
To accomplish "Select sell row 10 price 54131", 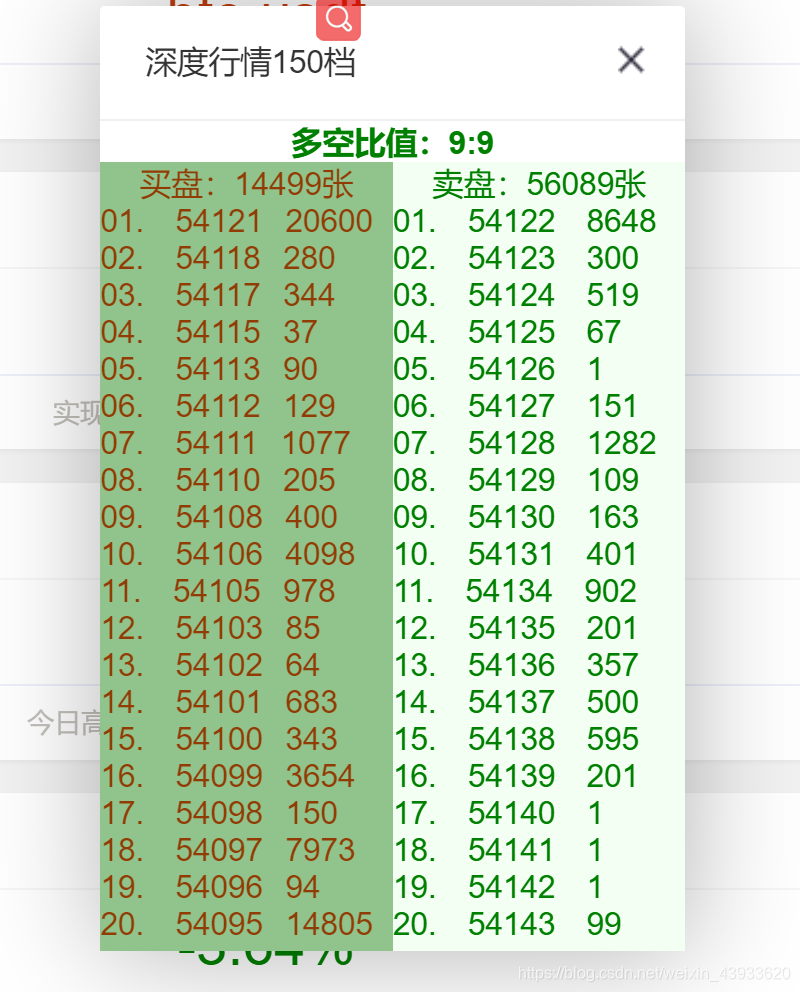I will 511,554.
